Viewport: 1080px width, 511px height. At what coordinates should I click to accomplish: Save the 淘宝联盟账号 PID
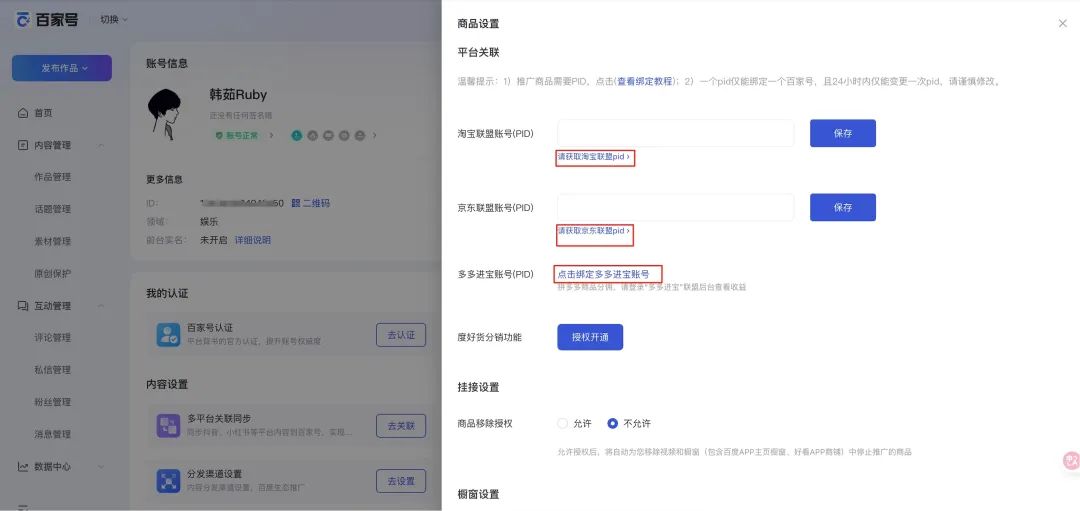[843, 134]
